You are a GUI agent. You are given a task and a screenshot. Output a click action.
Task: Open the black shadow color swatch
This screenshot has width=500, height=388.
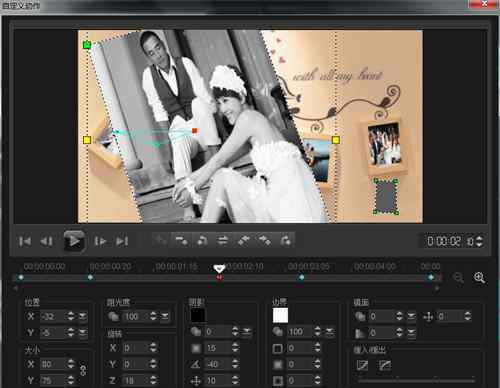(198, 315)
